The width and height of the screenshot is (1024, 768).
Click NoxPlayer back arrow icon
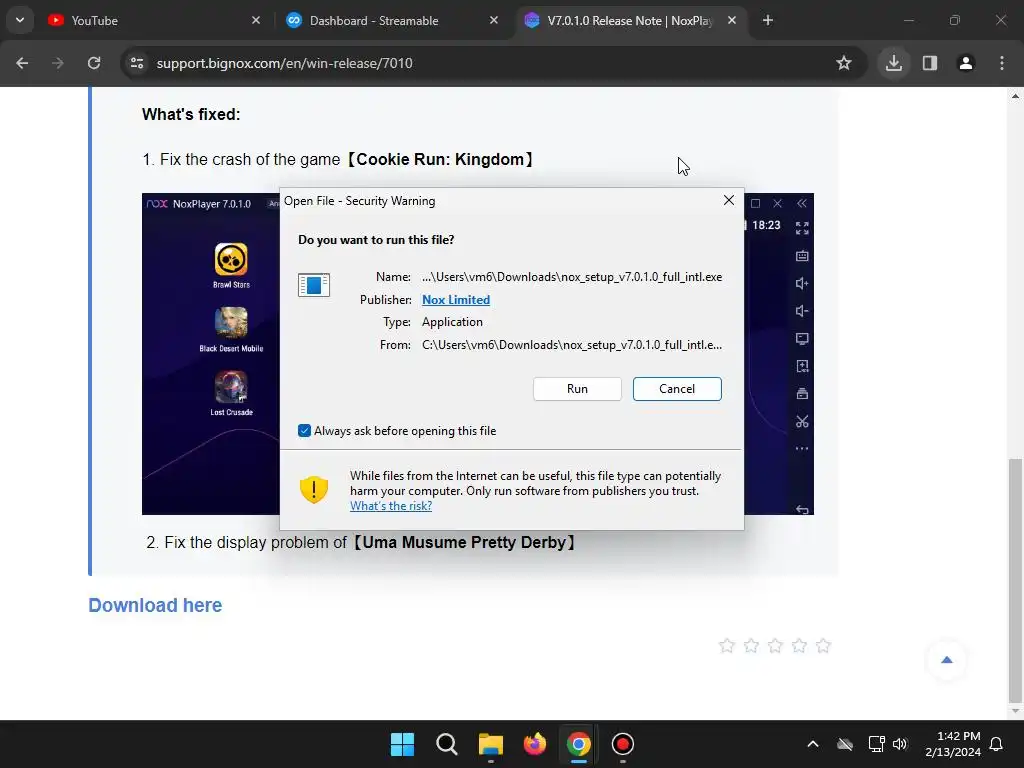pos(802,509)
